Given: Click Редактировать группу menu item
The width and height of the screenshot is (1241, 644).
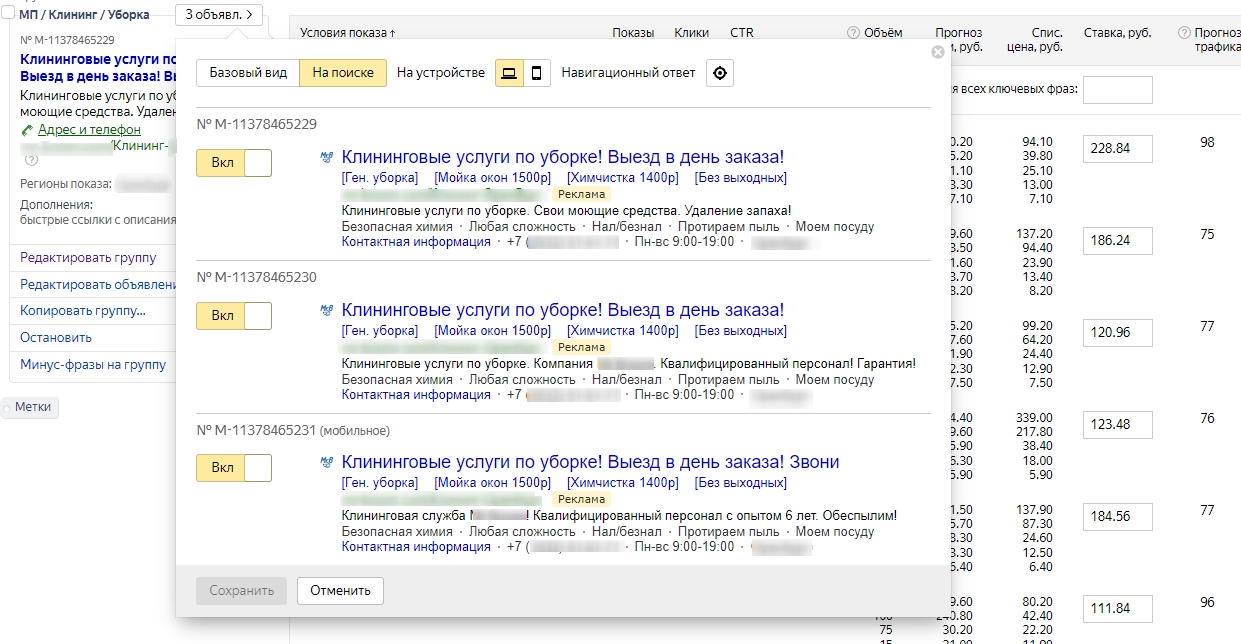Looking at the screenshot, I should (88, 258).
